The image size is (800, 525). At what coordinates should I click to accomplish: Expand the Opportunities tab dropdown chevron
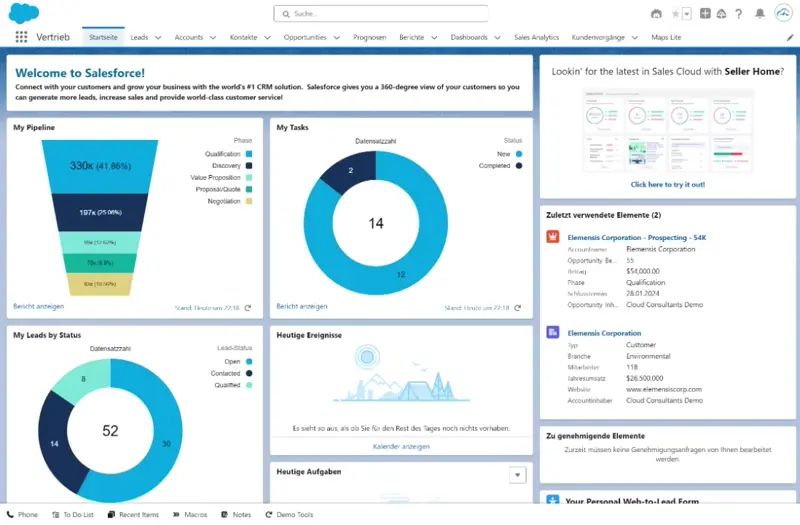pyautogui.click(x=337, y=37)
